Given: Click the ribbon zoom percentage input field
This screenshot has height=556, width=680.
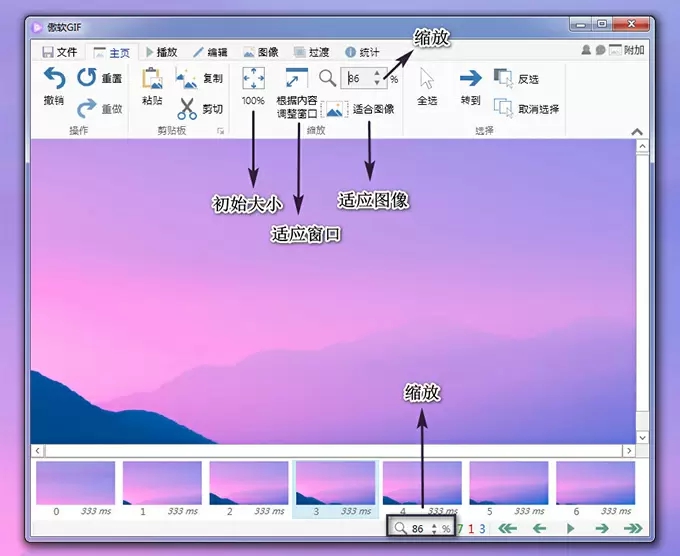Looking at the screenshot, I should pos(359,78).
